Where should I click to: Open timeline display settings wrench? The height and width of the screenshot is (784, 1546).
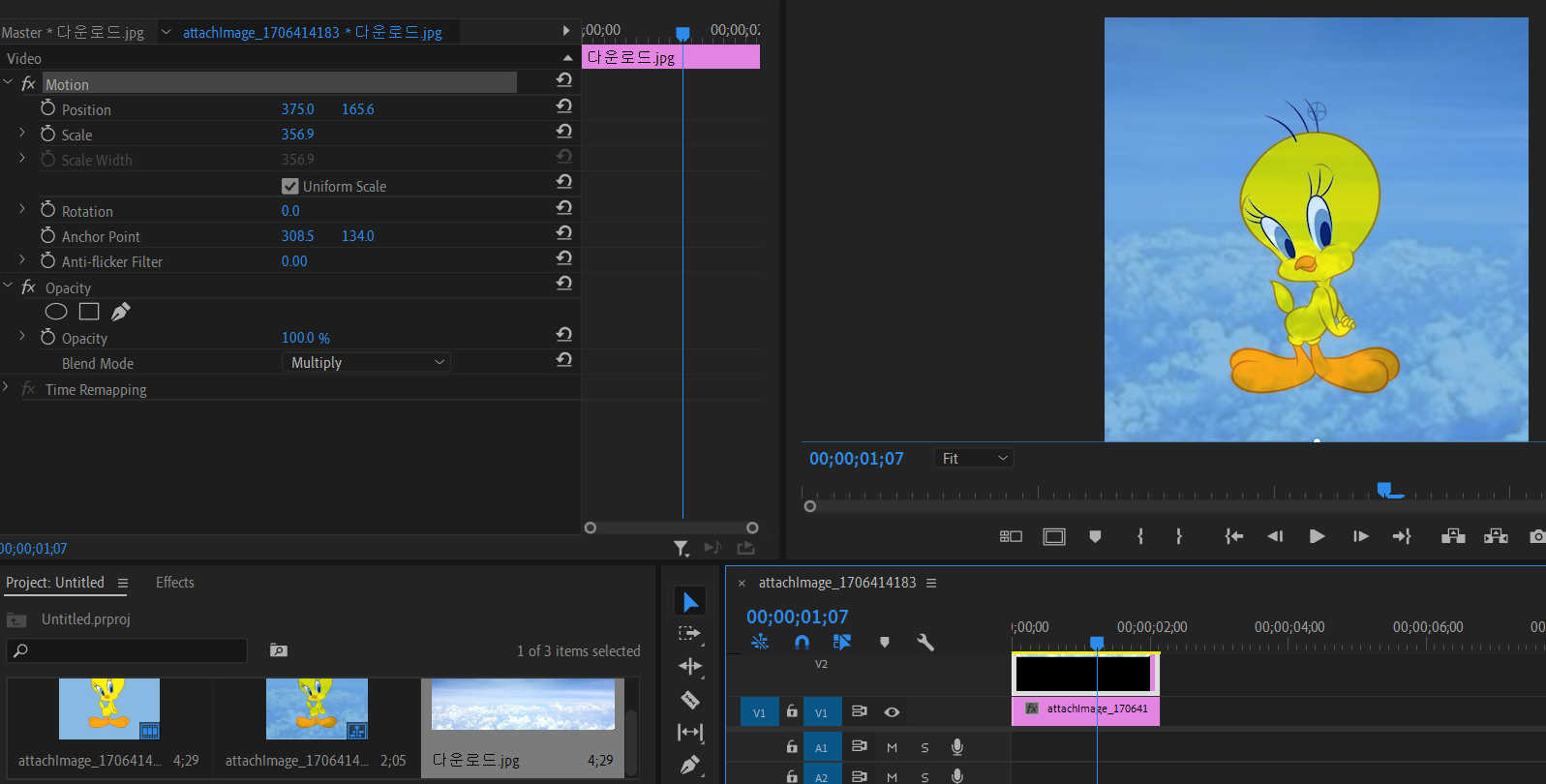coord(925,642)
